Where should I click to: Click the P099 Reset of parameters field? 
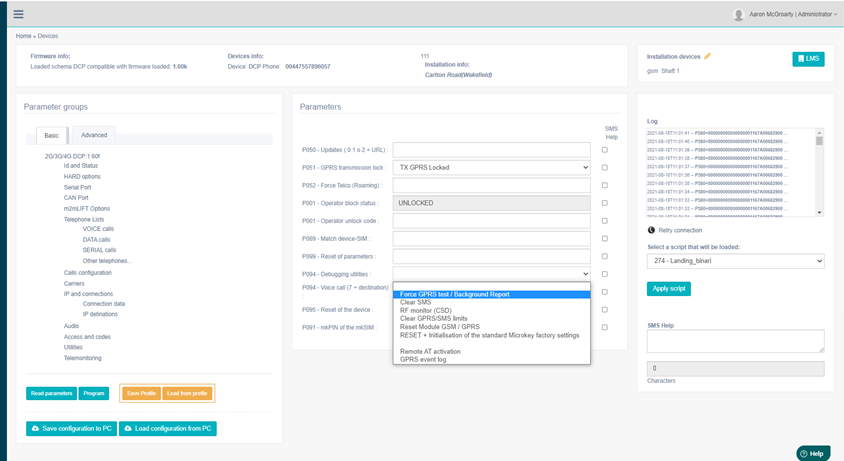point(491,256)
